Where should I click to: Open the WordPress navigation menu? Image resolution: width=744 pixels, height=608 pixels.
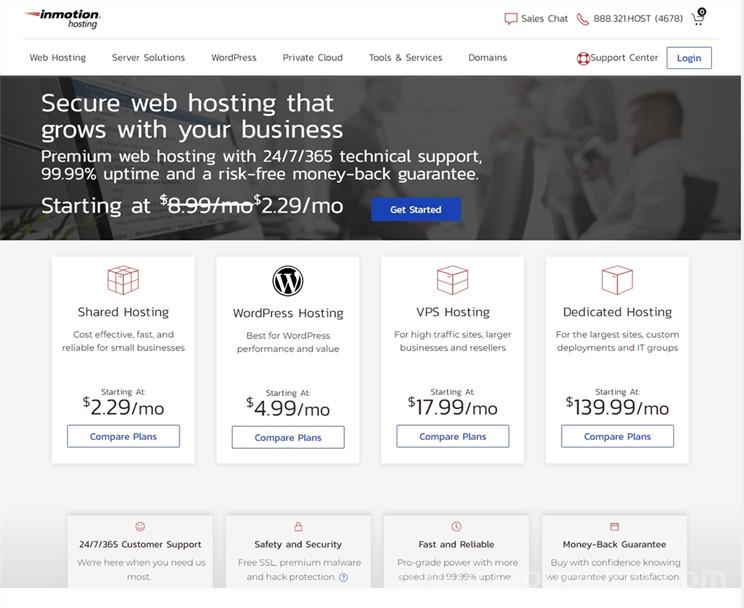click(x=233, y=57)
